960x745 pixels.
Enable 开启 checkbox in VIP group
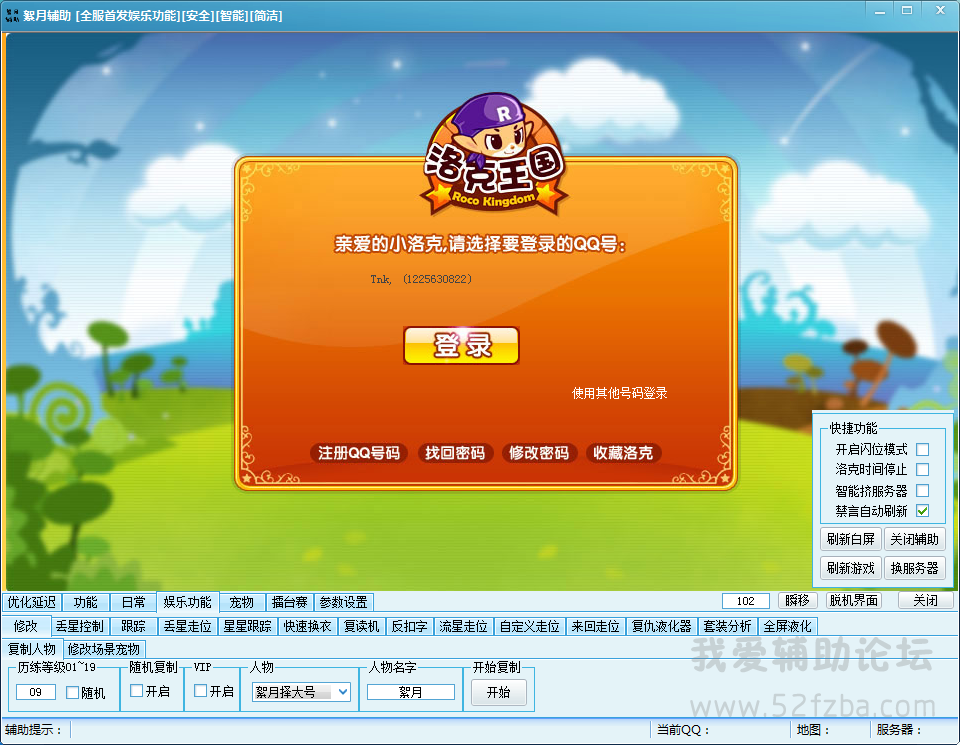tap(200, 691)
